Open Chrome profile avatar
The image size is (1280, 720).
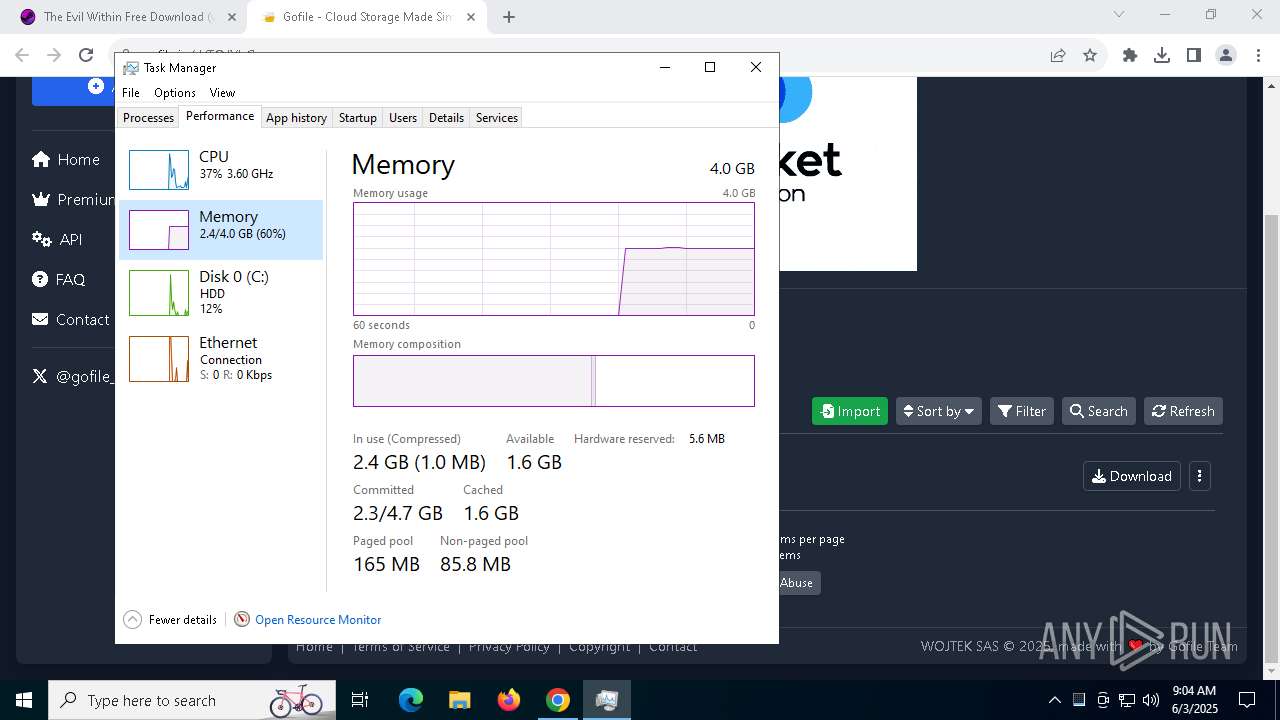click(x=1226, y=55)
